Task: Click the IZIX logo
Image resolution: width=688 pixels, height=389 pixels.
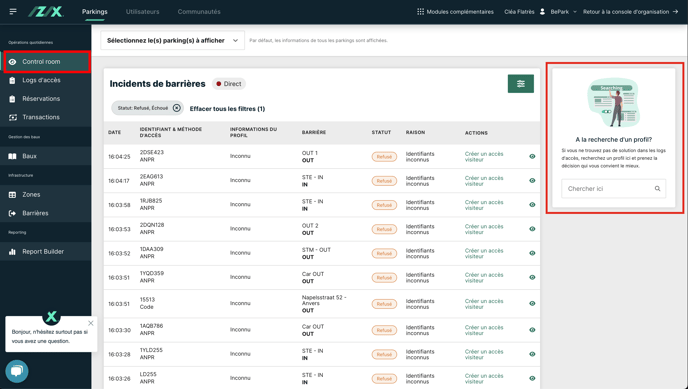Action: (x=46, y=12)
